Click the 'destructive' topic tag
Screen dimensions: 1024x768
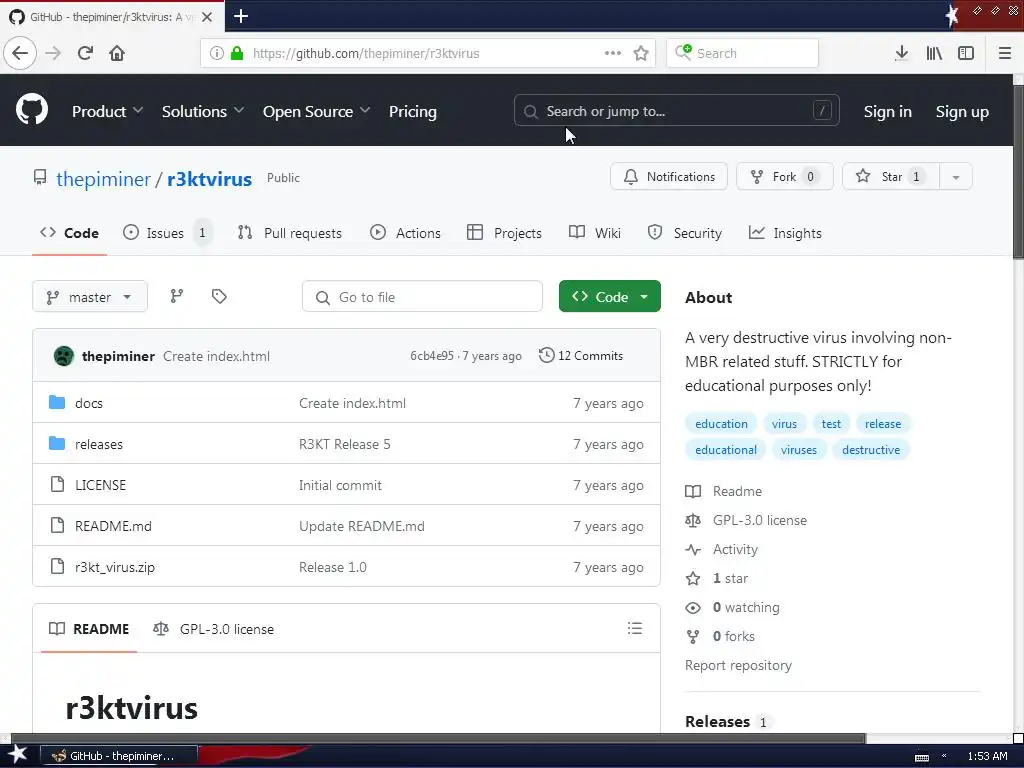[871, 450]
